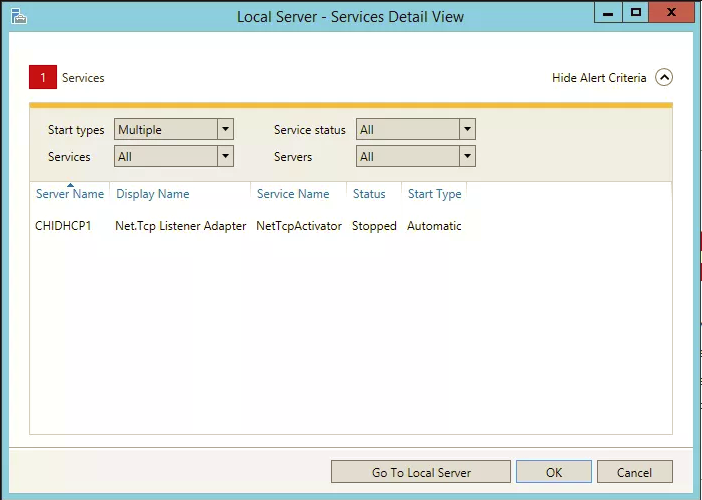Click the Automatic start type cell
The image size is (702, 500).
434,226
